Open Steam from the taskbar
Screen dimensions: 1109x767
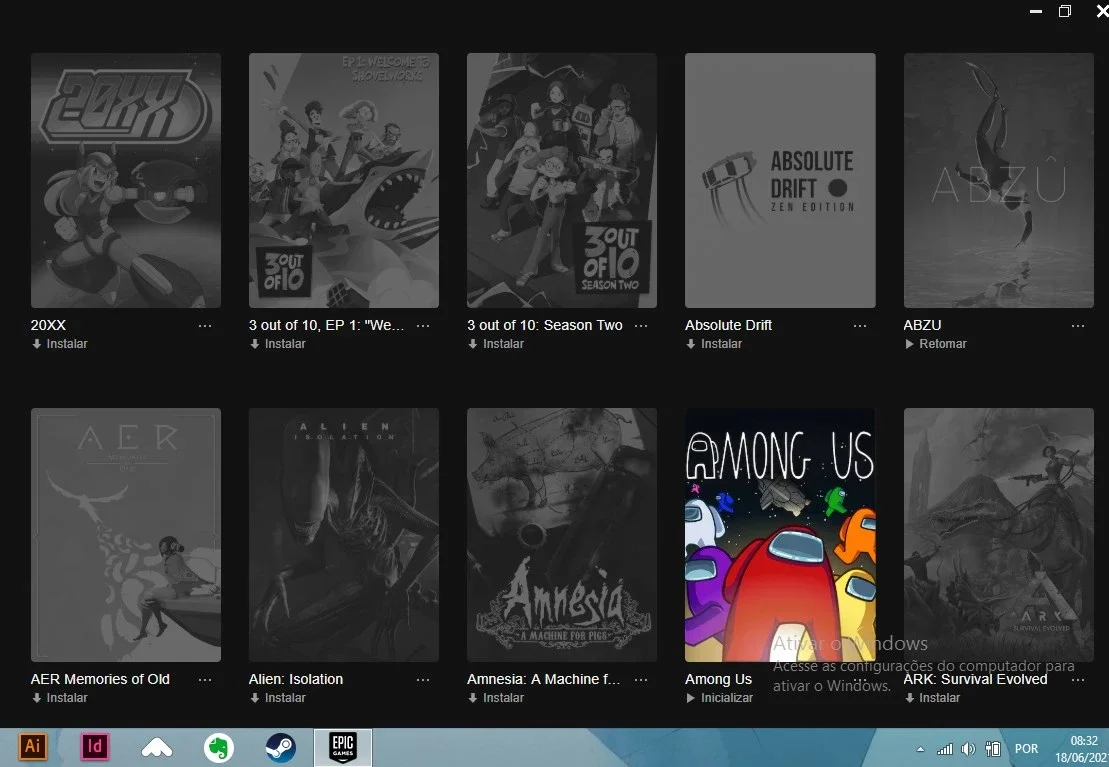(281, 747)
